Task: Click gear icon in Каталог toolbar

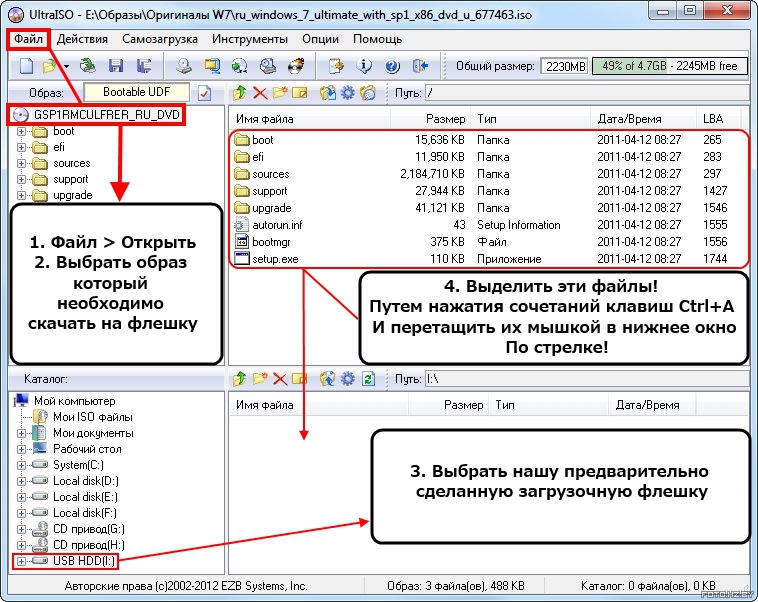Action: click(x=348, y=379)
